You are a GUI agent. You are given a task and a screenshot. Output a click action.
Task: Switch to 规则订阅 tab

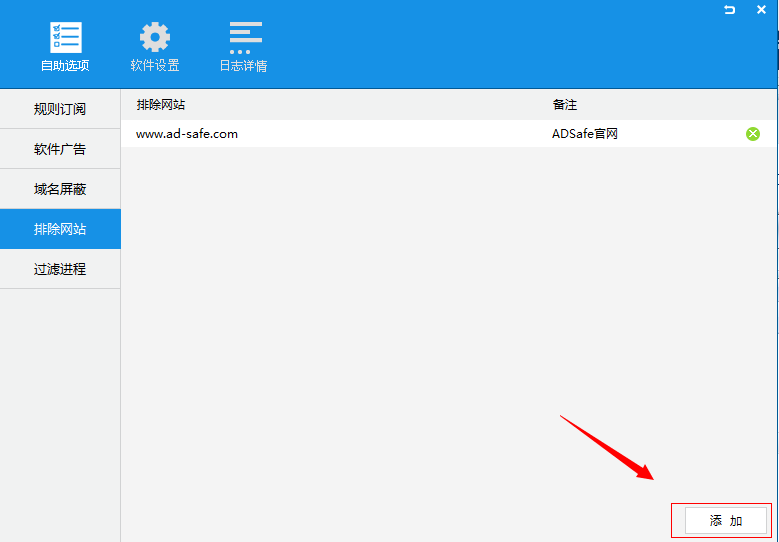[x=60, y=109]
